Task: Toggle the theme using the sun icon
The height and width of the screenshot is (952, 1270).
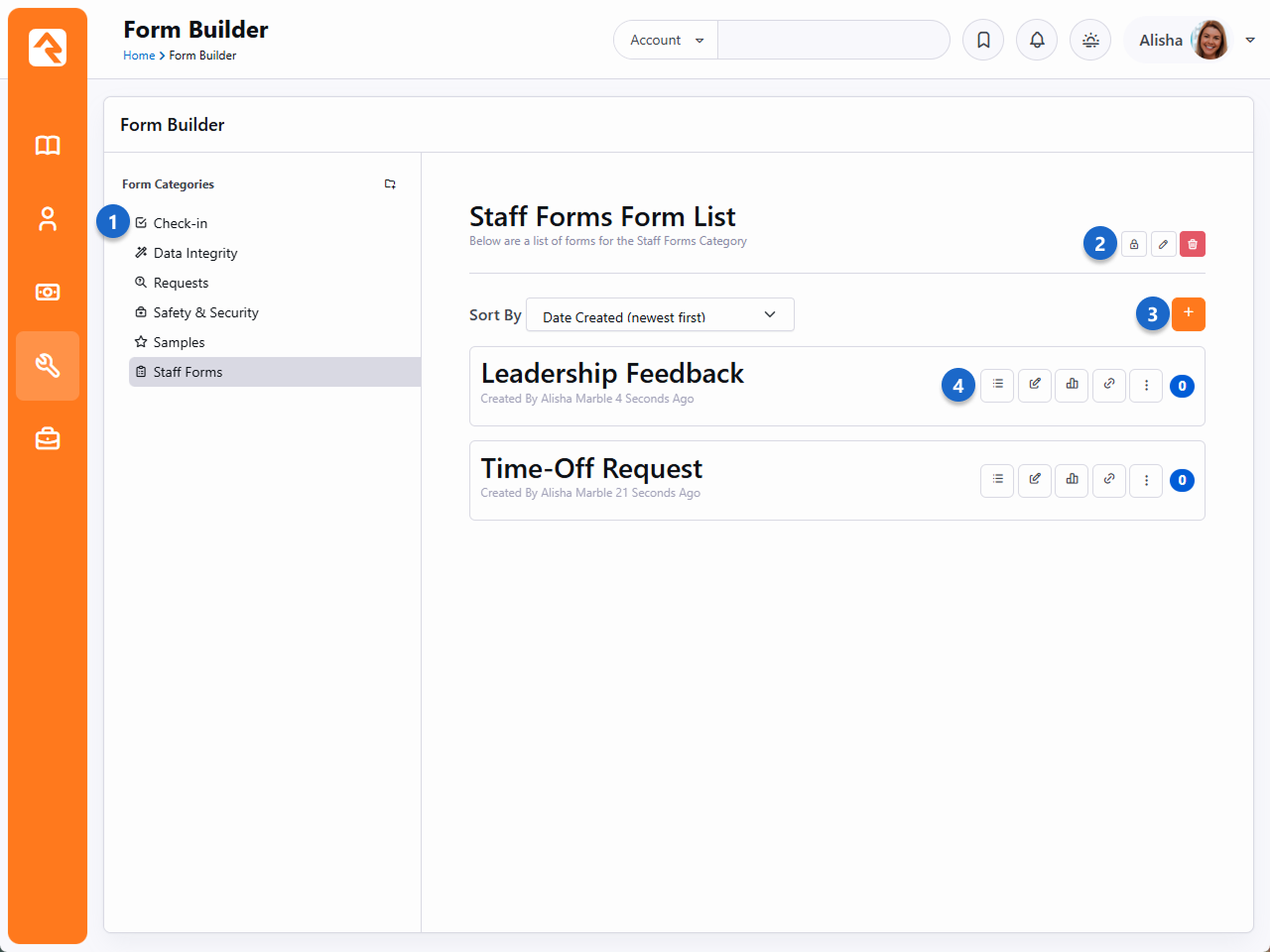Action: pyautogui.click(x=1090, y=41)
